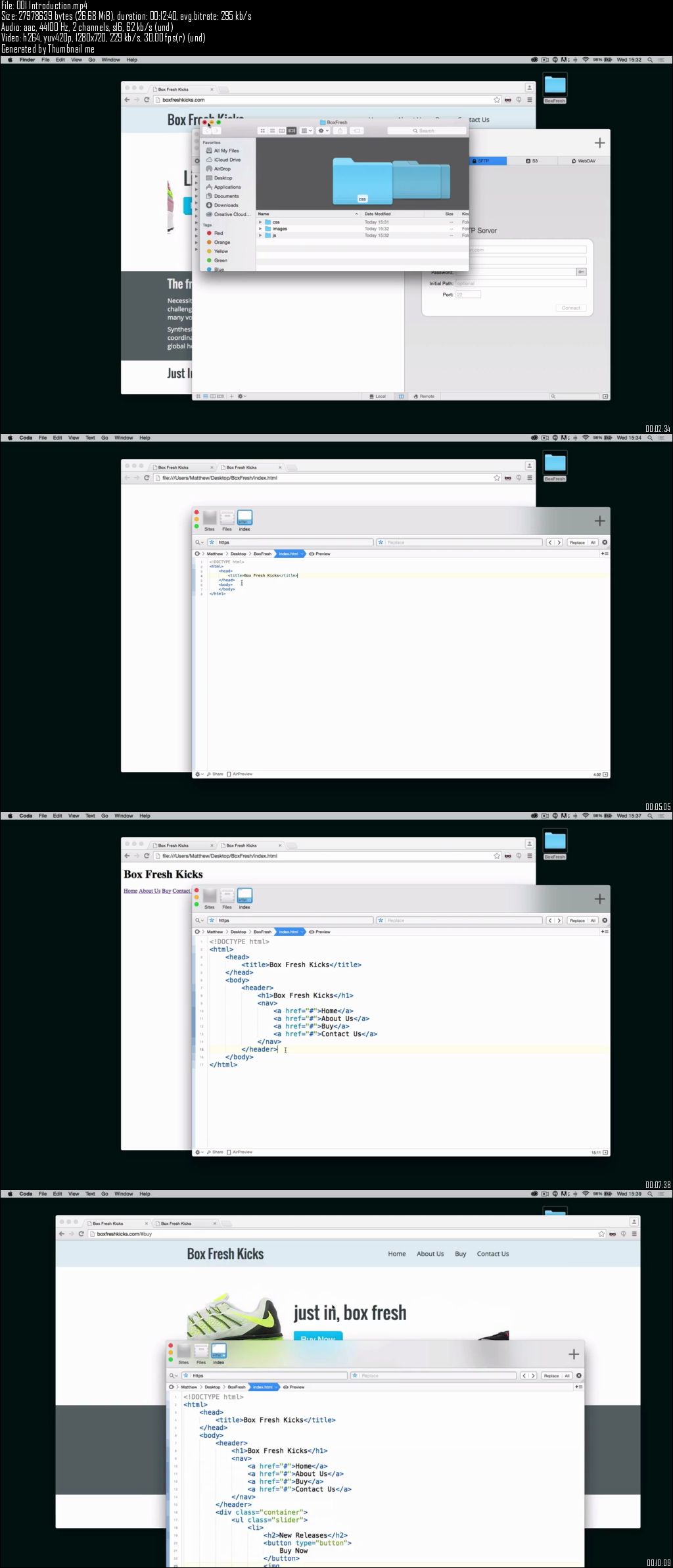Click Connect button in first frame's server form
The width and height of the screenshot is (673, 1568).
[571, 308]
